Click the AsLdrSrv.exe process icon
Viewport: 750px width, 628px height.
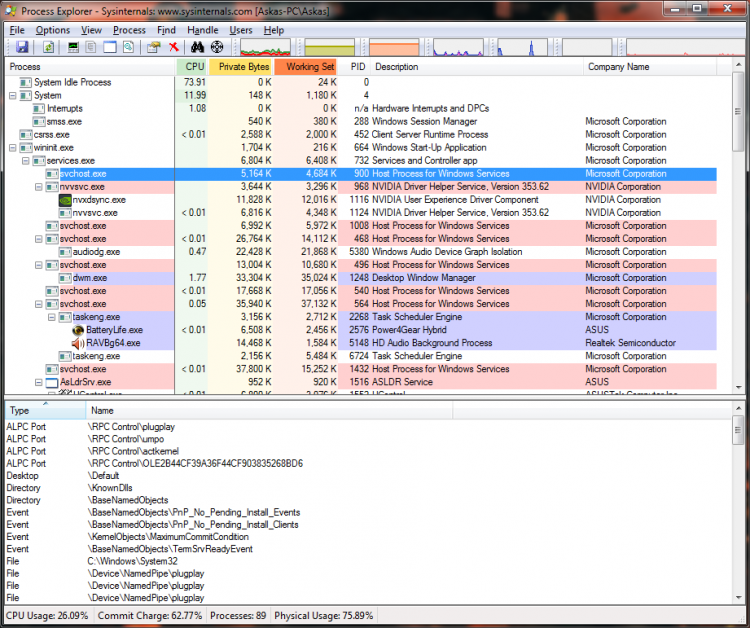[x=52, y=382]
